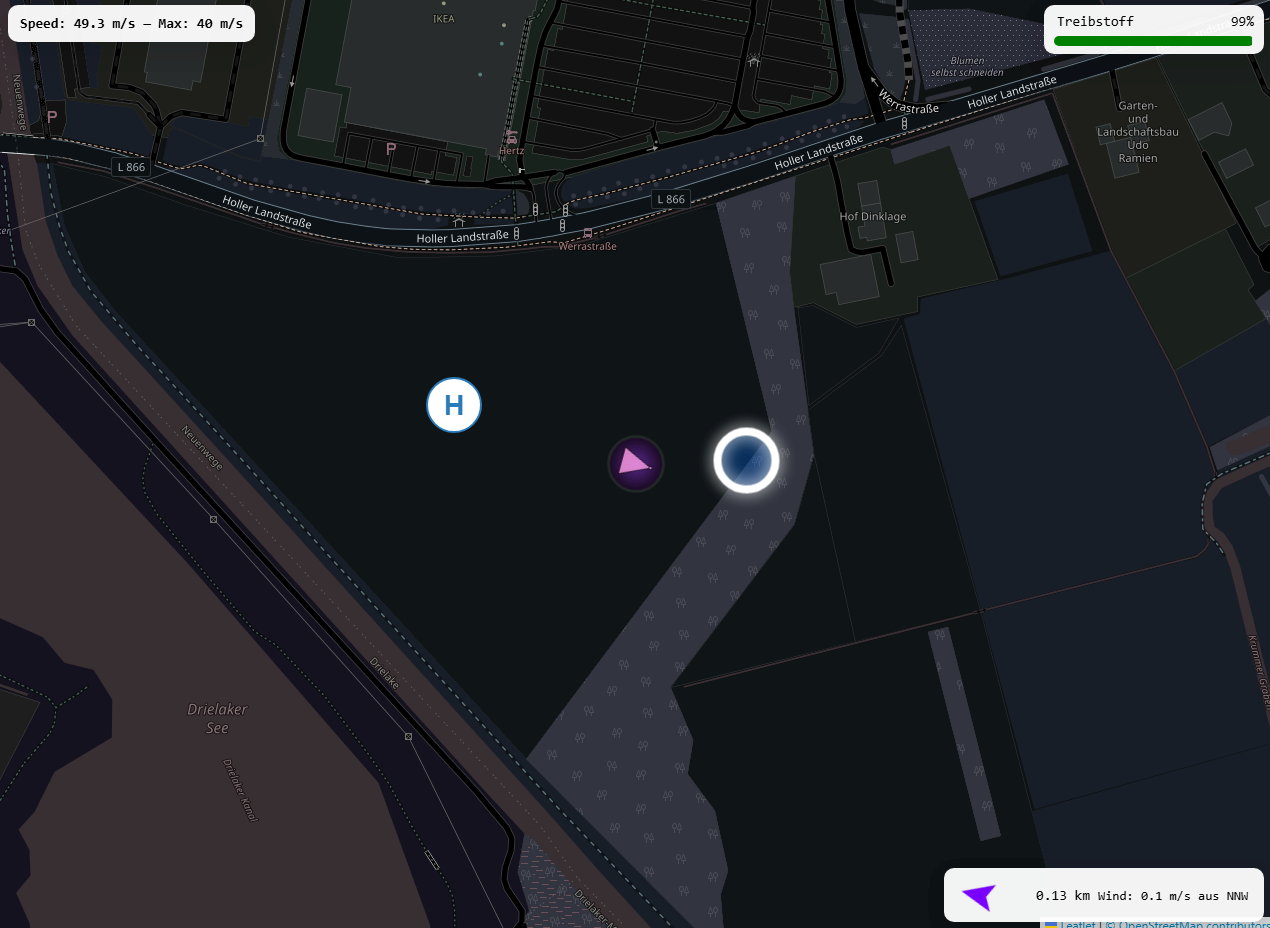Click the speed readout panel
The height and width of the screenshot is (928, 1270).
(x=131, y=23)
